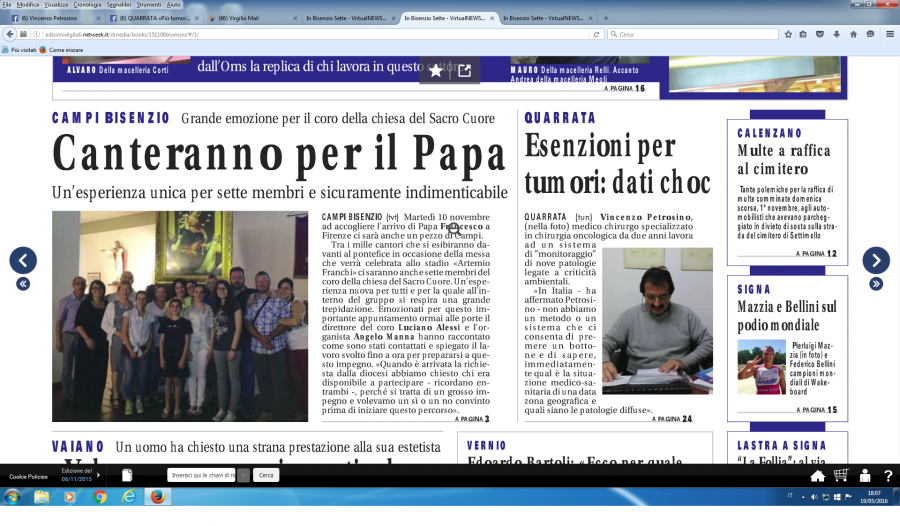This screenshot has width=900, height=526.
Task: Go to next newspaper page arrow
Action: tap(876, 261)
